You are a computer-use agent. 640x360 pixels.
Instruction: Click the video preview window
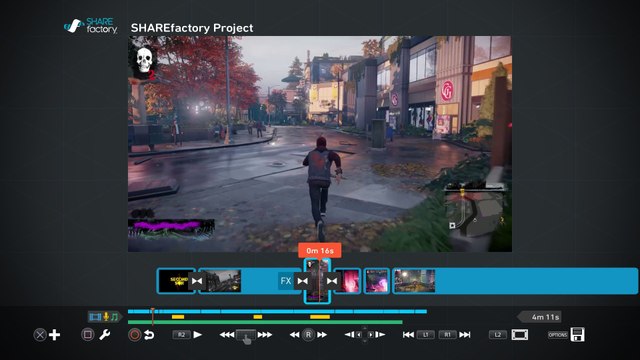[320, 144]
